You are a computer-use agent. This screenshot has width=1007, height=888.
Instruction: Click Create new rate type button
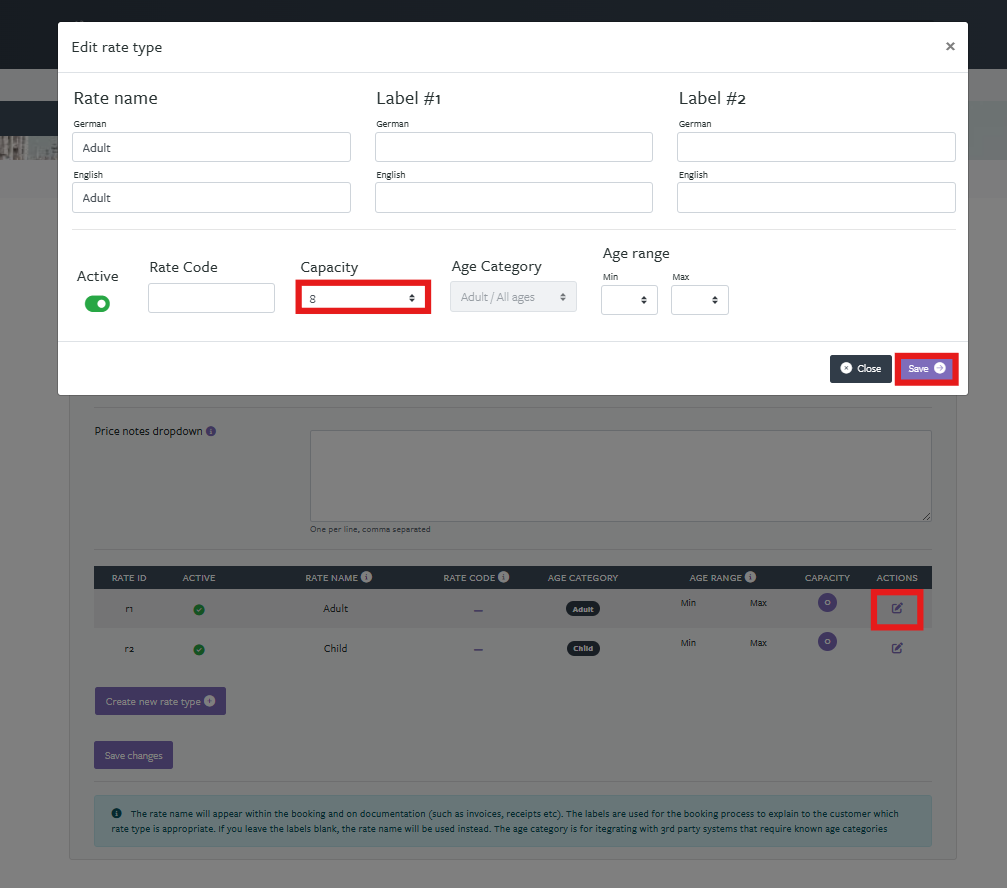(160, 701)
